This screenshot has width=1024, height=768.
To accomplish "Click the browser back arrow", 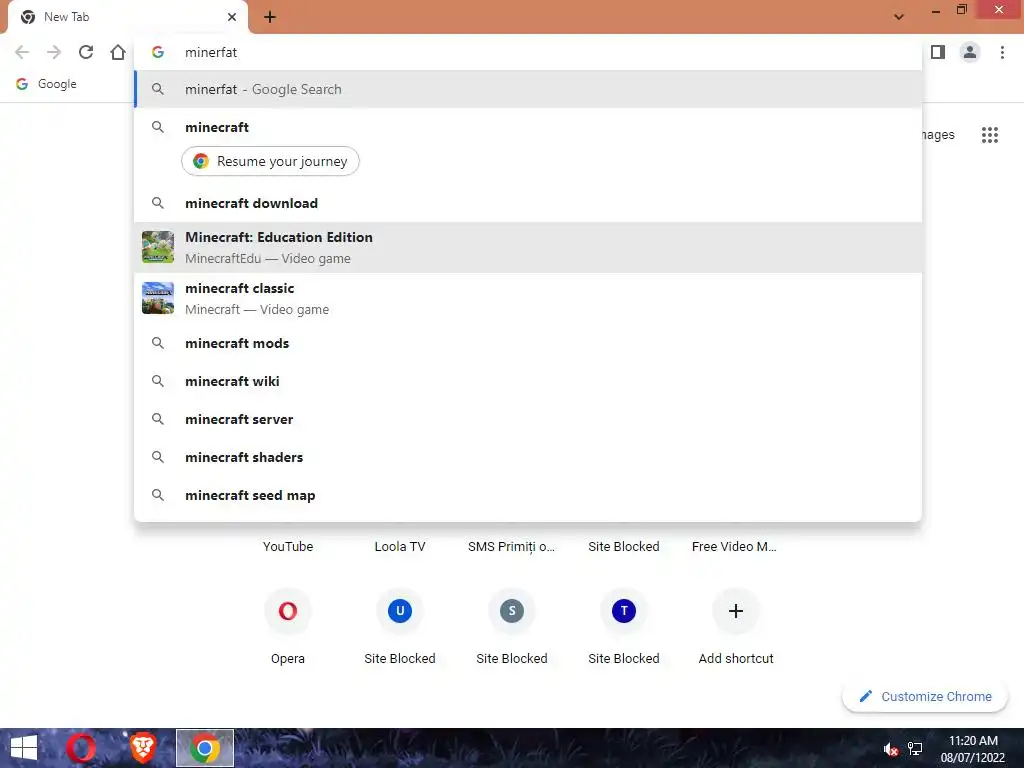I will (22, 52).
